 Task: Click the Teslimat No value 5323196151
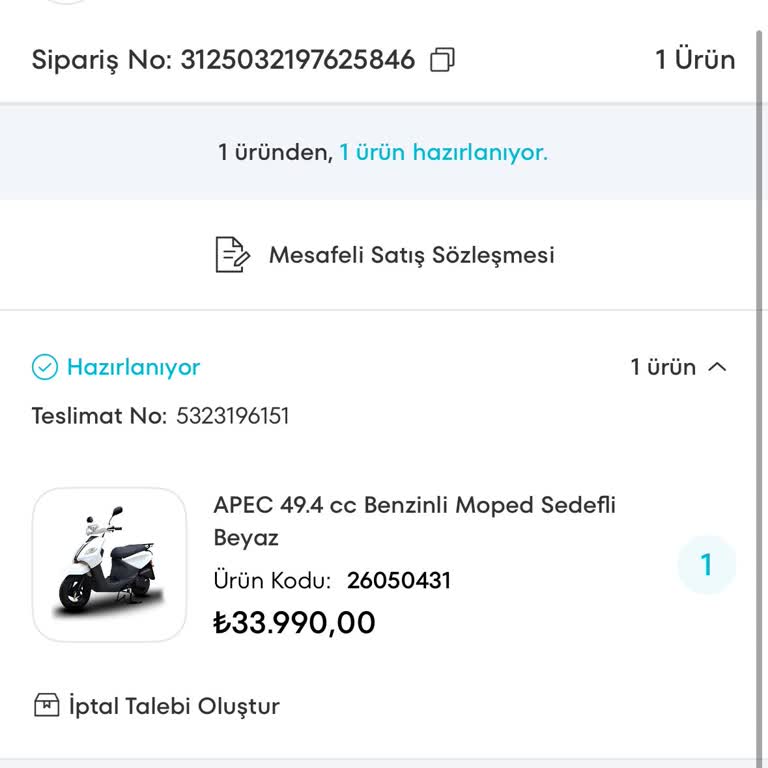(x=233, y=416)
